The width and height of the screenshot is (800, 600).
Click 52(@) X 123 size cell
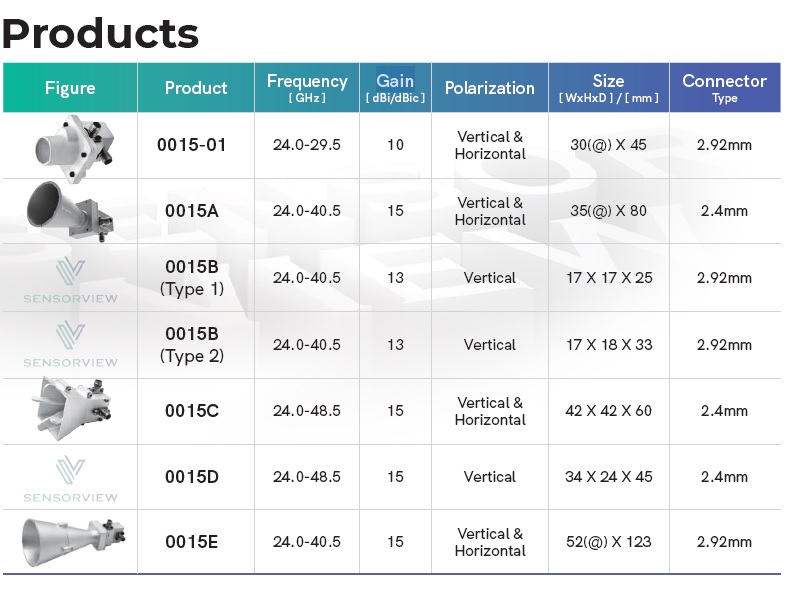tap(608, 542)
